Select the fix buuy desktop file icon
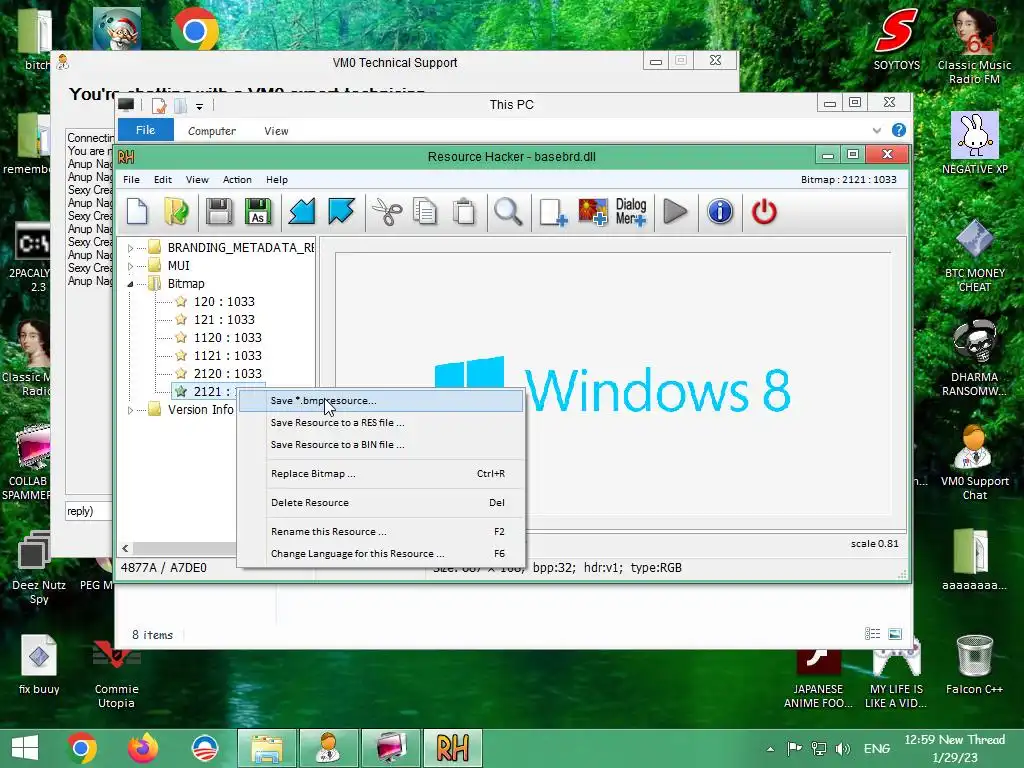The height and width of the screenshot is (768, 1024). [x=39, y=664]
